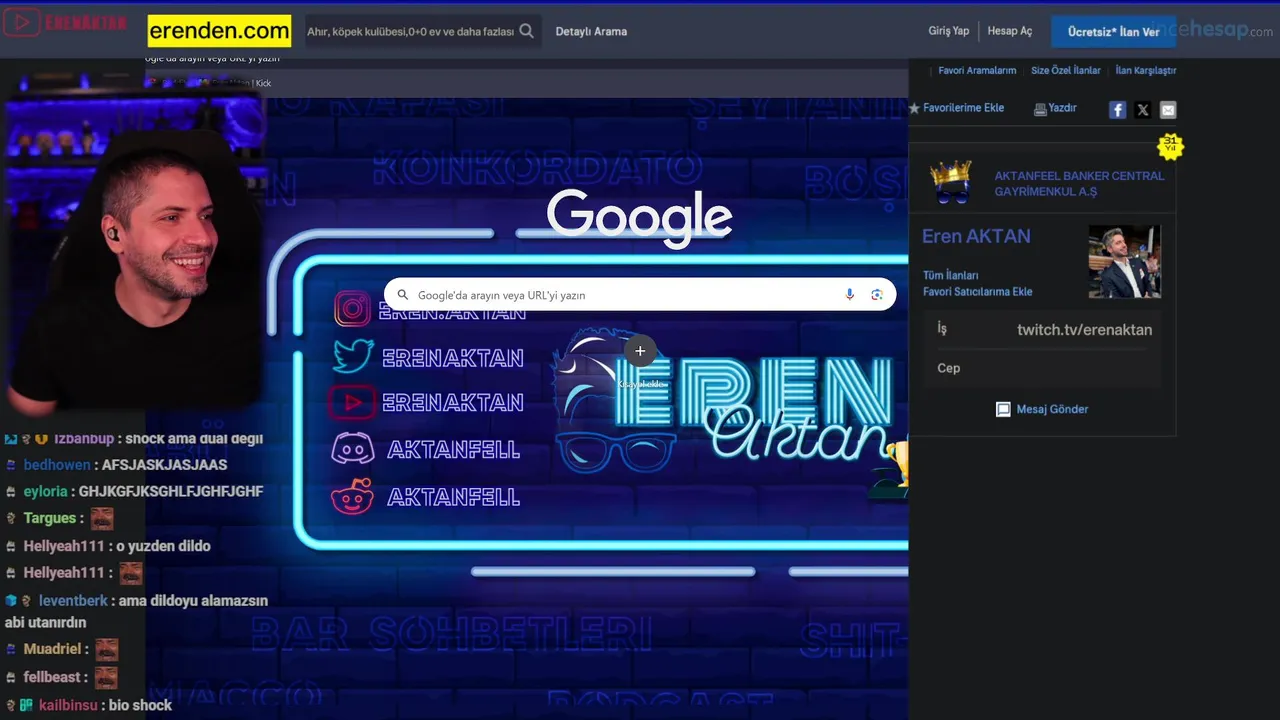This screenshot has height=720, width=1280.
Task: Click Mesaj Gönder link
Action: point(1052,409)
